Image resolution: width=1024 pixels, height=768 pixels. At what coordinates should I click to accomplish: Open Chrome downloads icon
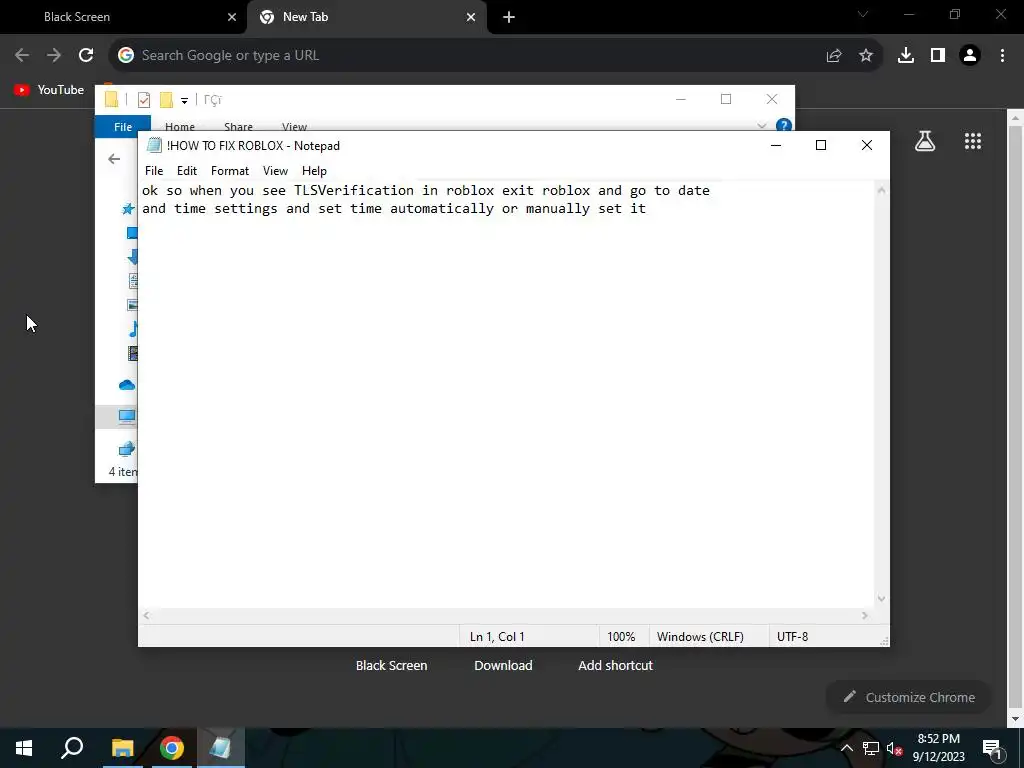pyautogui.click(x=905, y=56)
